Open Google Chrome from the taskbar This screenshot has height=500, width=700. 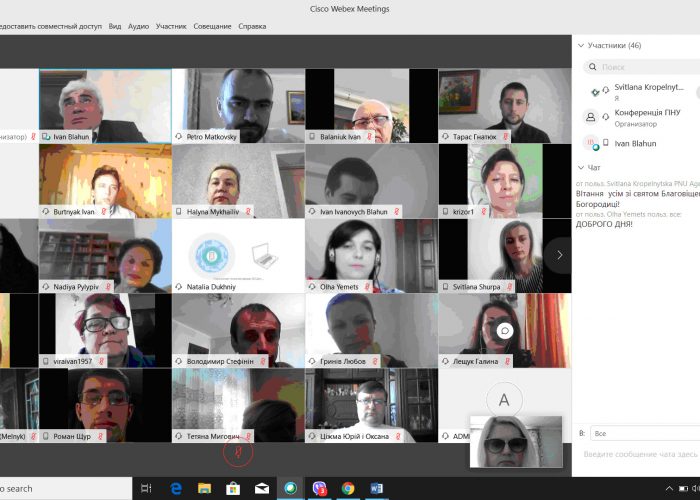(x=348, y=488)
